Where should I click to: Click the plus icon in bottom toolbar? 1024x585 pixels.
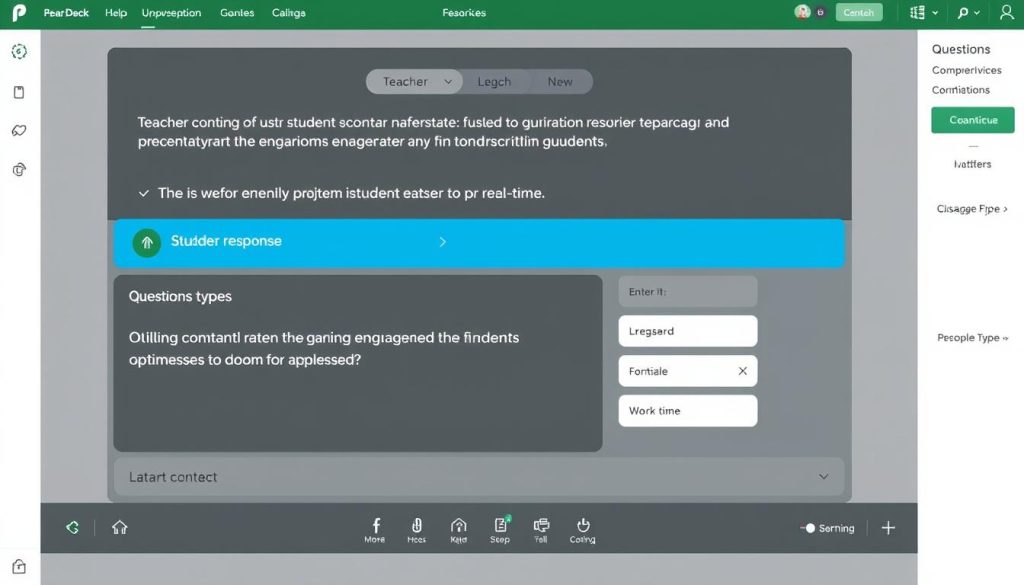(x=888, y=528)
